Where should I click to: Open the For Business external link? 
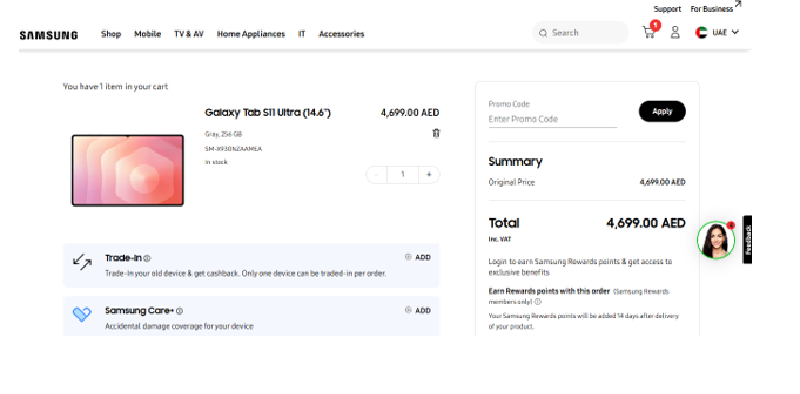[716, 8]
